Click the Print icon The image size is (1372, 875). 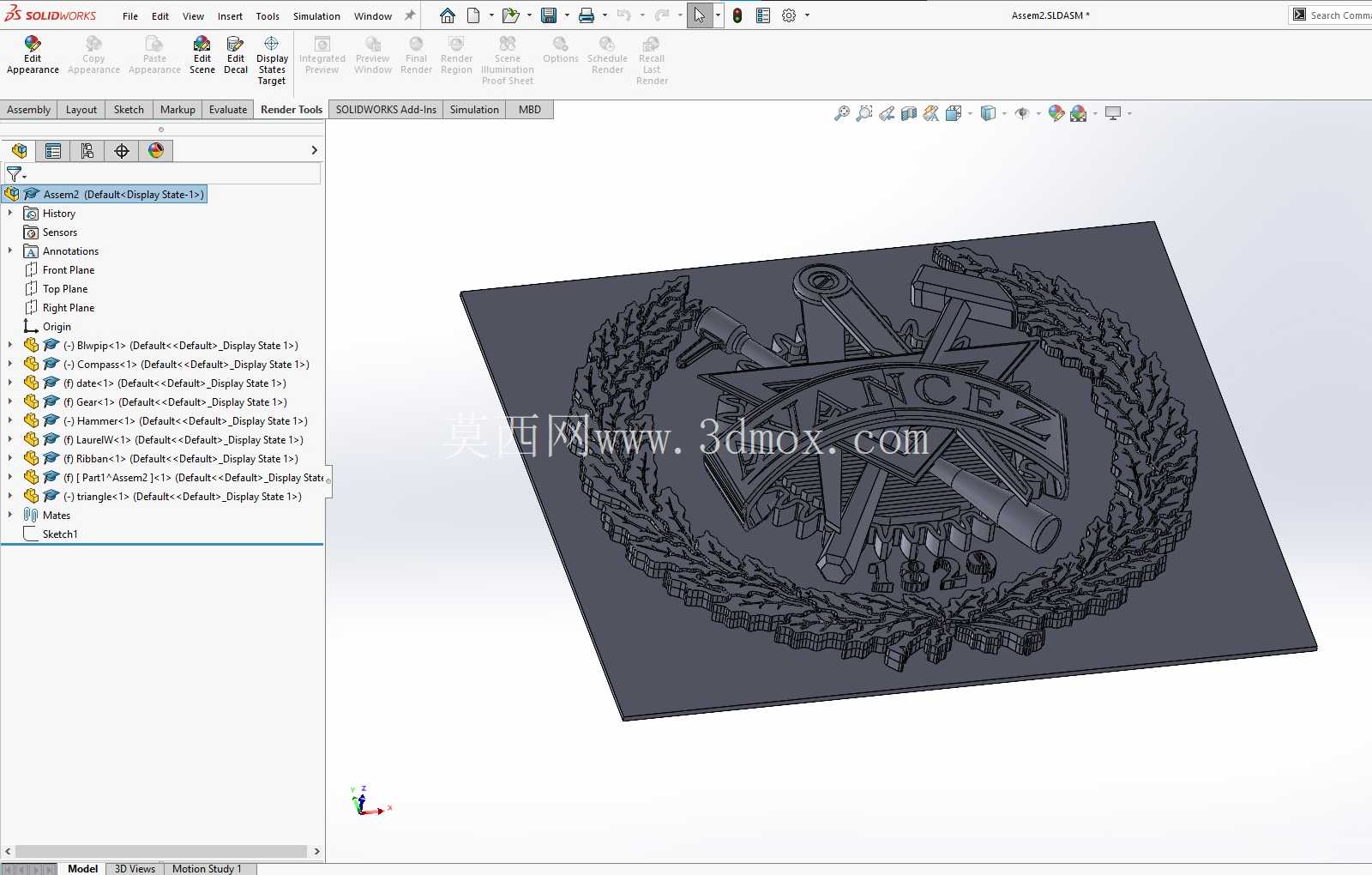(x=587, y=15)
